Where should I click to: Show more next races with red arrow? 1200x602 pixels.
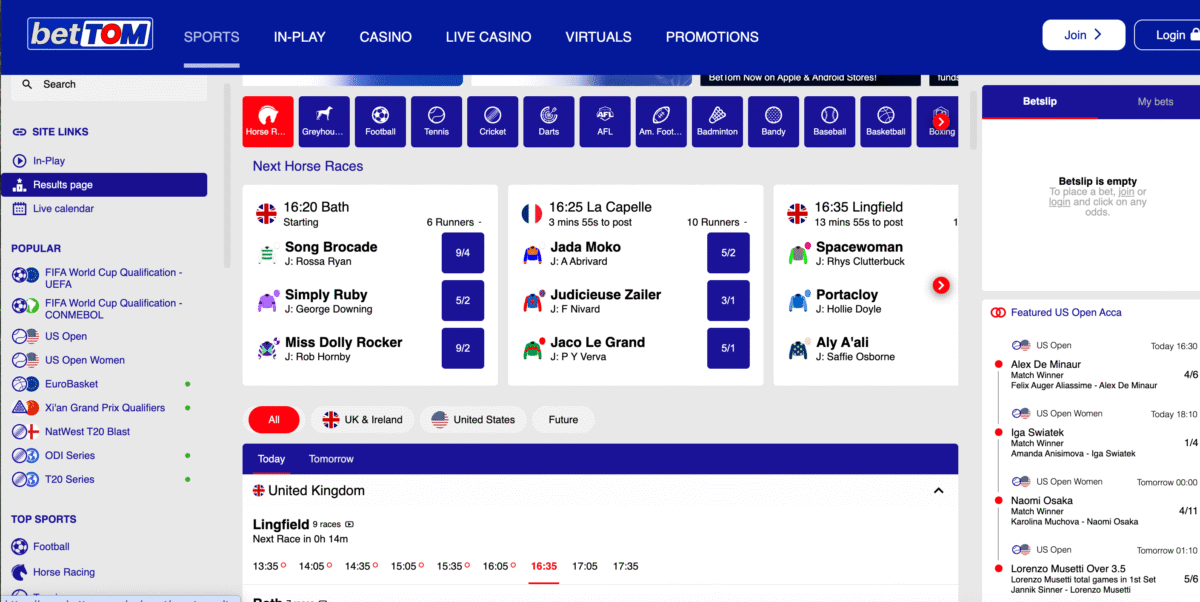[x=941, y=285]
